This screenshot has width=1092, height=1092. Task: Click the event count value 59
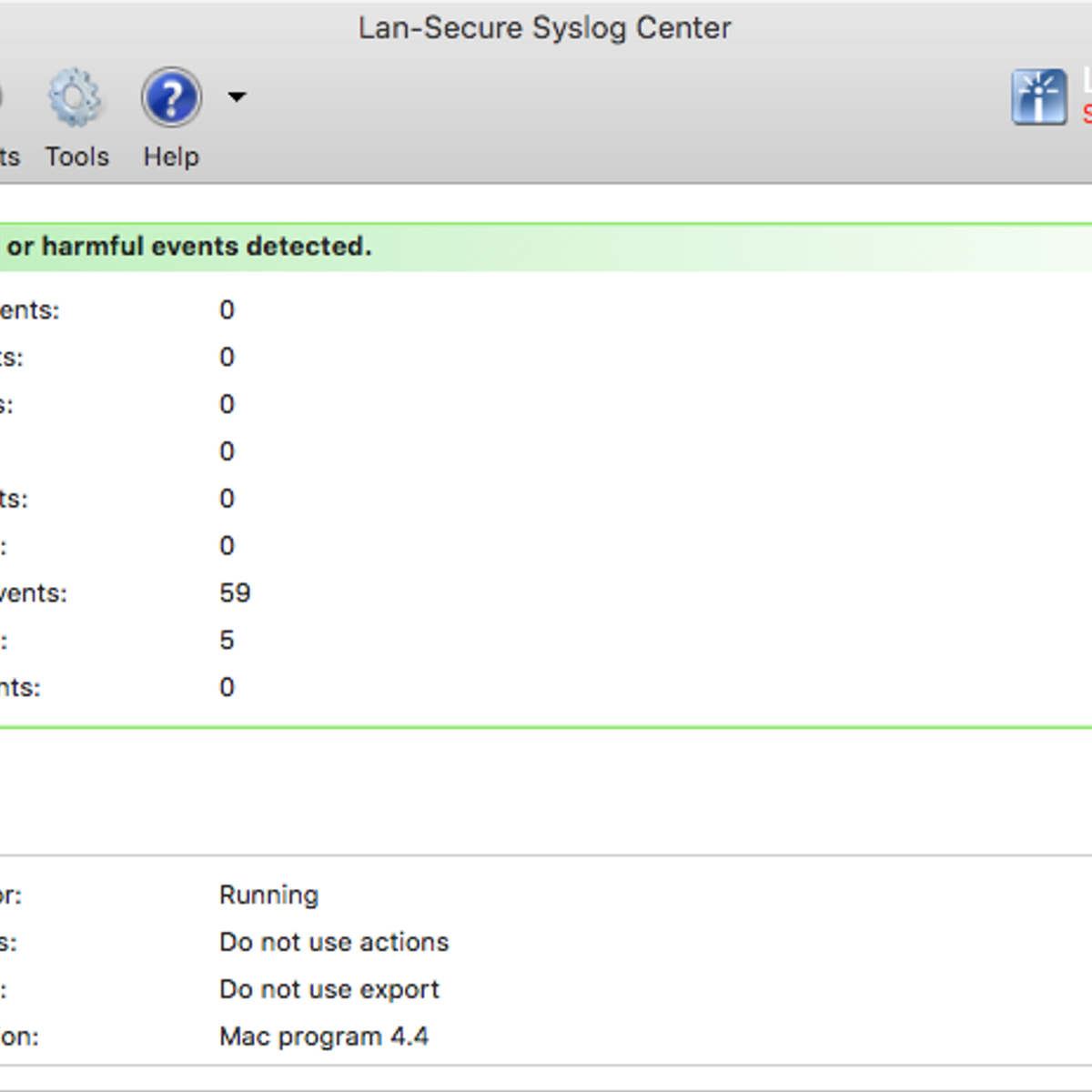(235, 593)
